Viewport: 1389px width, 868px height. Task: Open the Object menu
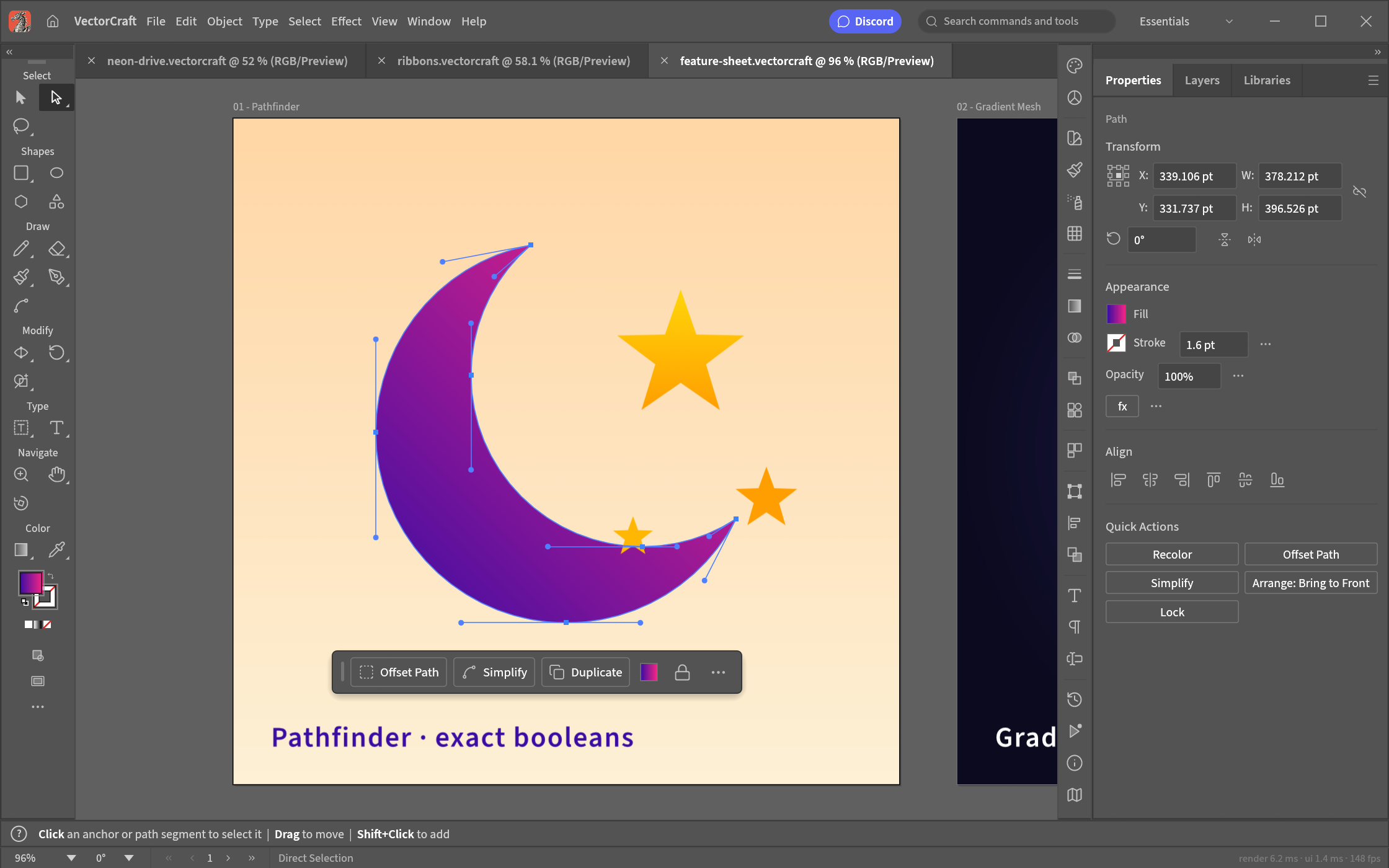point(224,21)
